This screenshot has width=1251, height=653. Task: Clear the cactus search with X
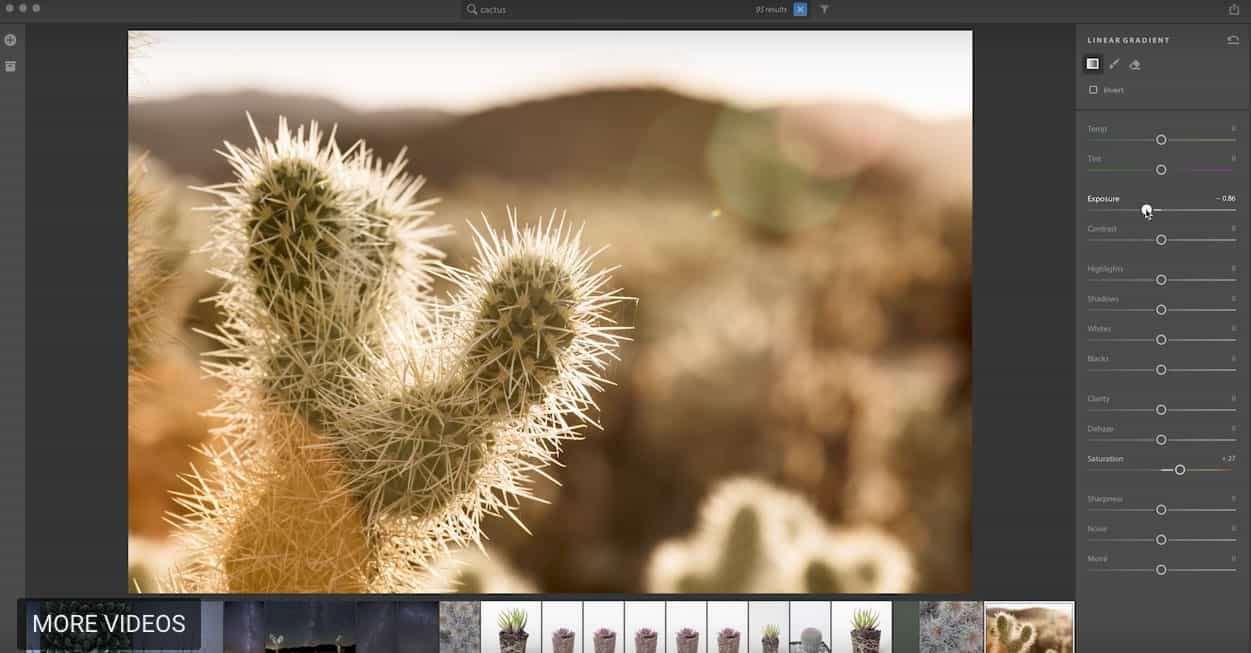800,9
